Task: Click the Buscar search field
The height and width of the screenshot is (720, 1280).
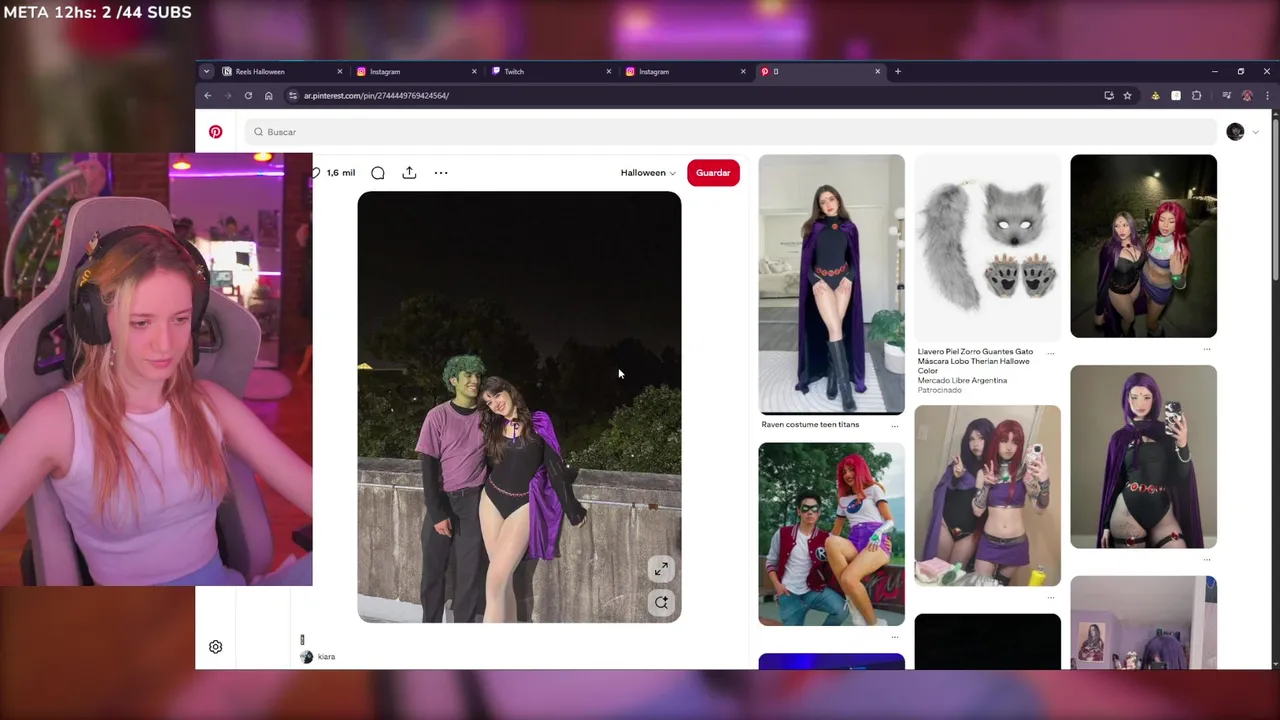Action: tap(730, 132)
